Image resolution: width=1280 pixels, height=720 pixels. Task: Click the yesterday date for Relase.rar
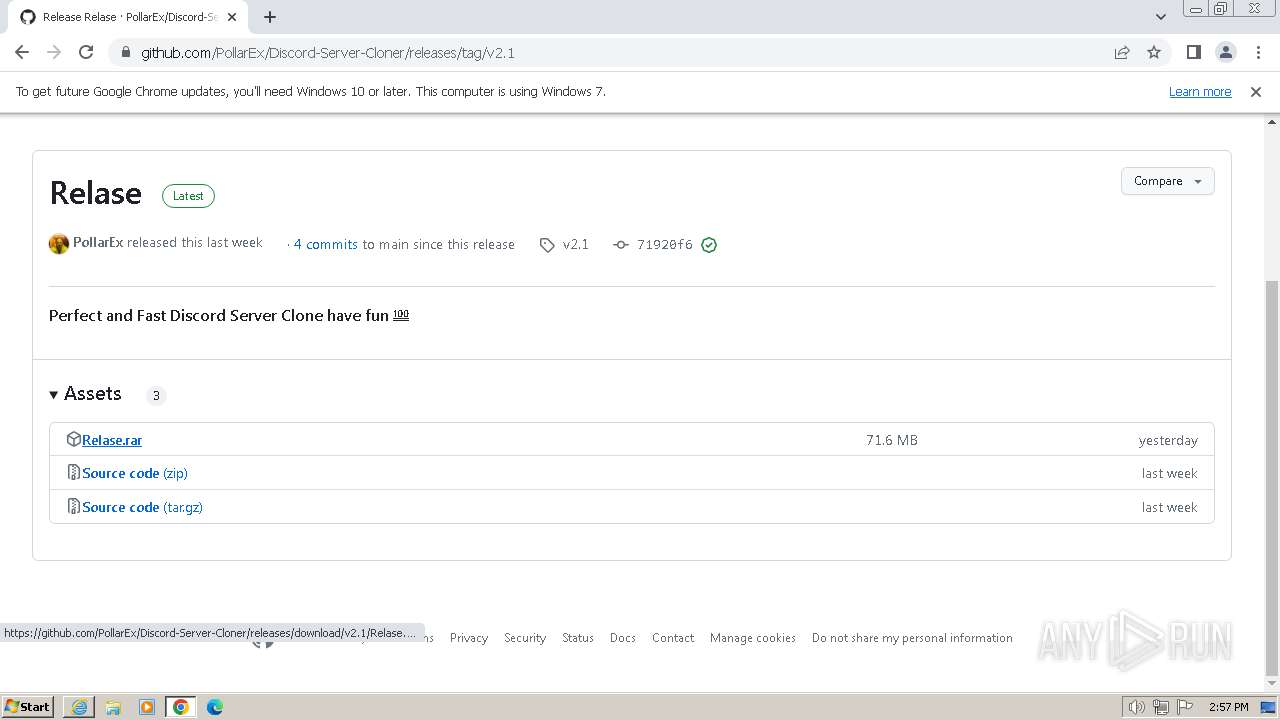point(1168,440)
